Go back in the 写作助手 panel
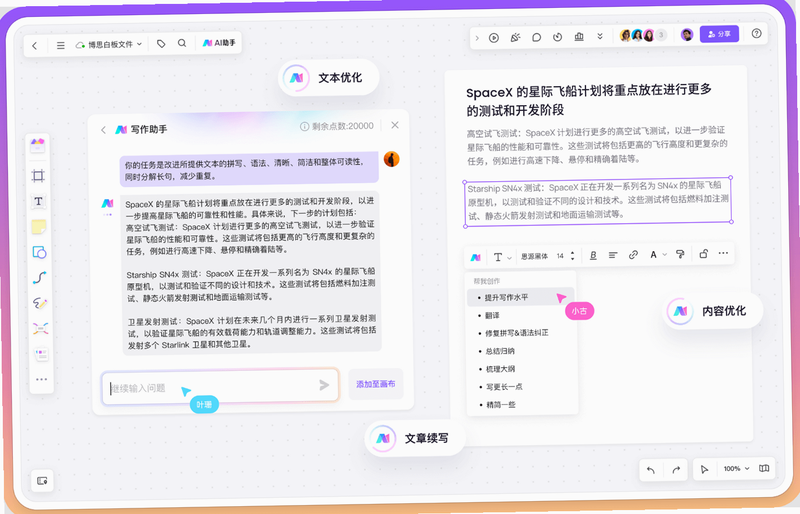 [104, 130]
